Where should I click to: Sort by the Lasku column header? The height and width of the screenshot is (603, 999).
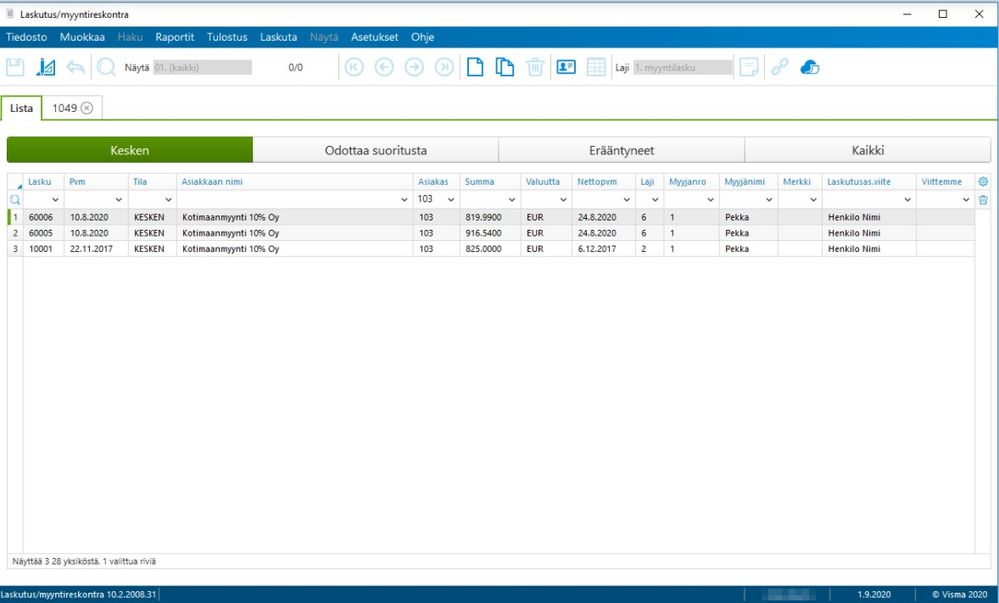pos(43,182)
